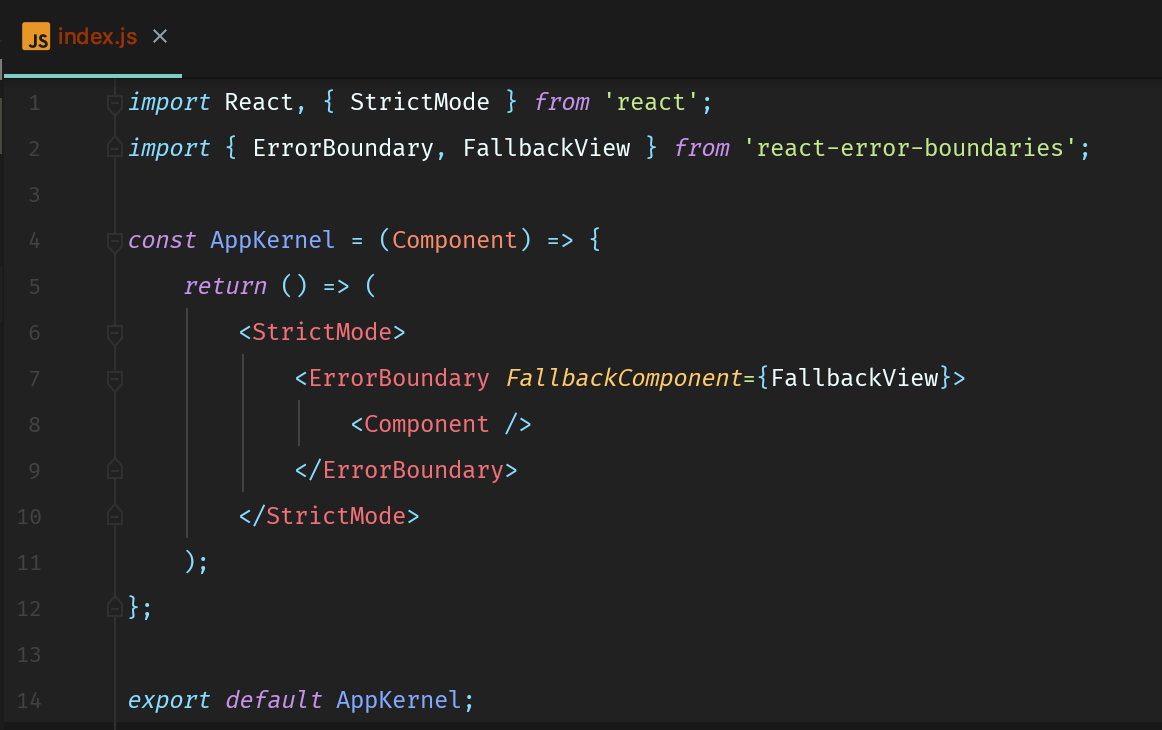1162x730 pixels.
Task: Click the fold end marker at line 12
Action: coord(115,608)
